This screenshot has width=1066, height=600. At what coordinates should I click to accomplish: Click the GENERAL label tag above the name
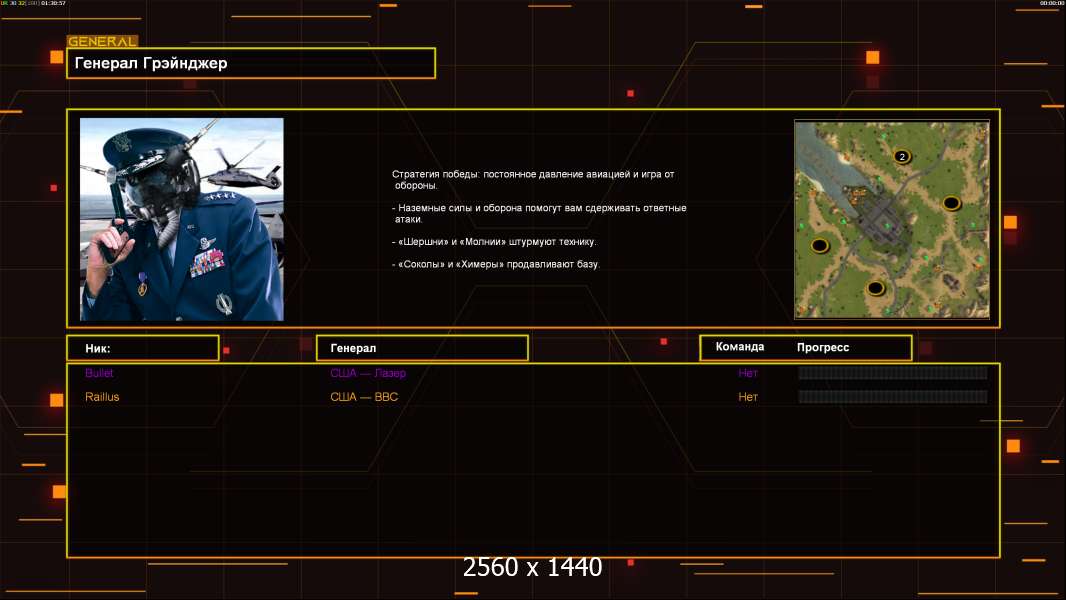102,42
